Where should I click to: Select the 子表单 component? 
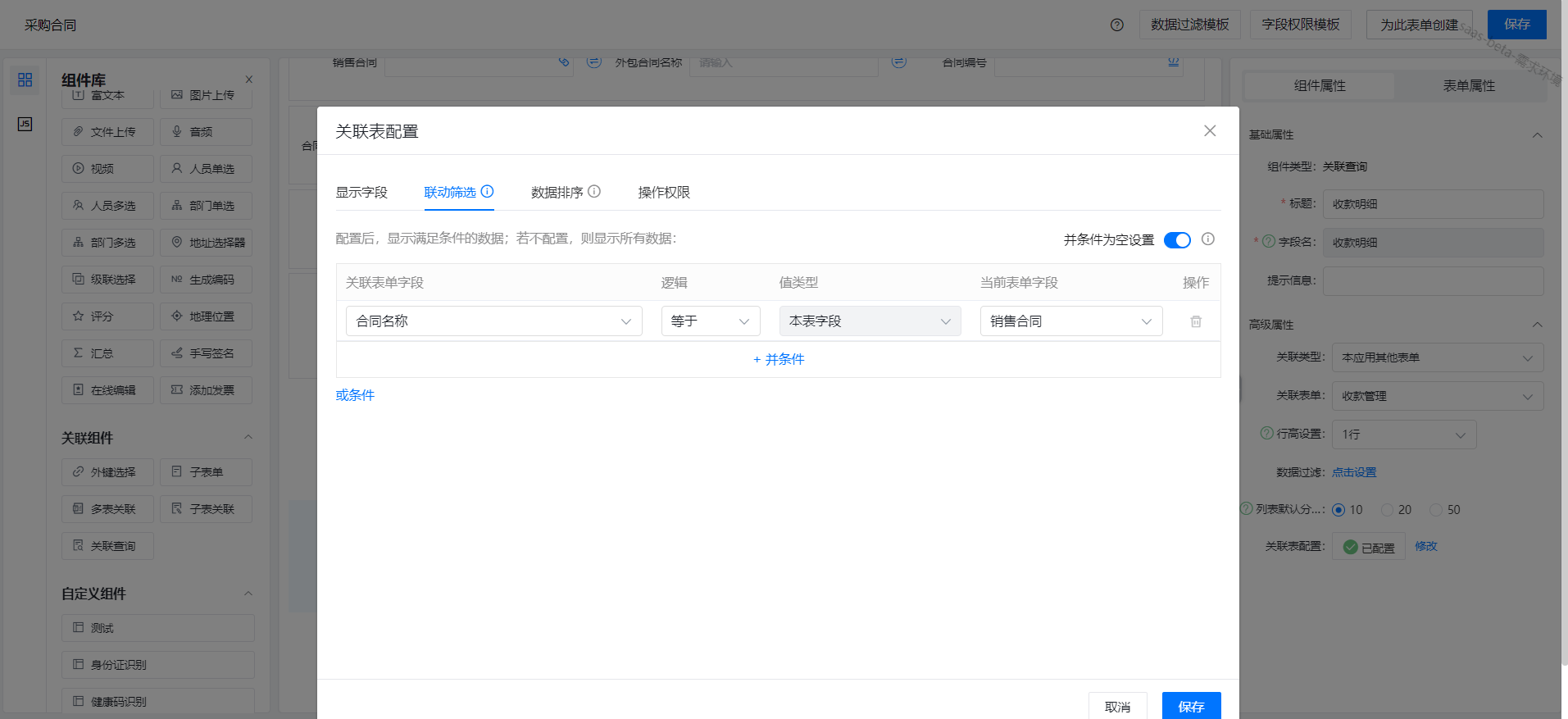[x=206, y=472]
